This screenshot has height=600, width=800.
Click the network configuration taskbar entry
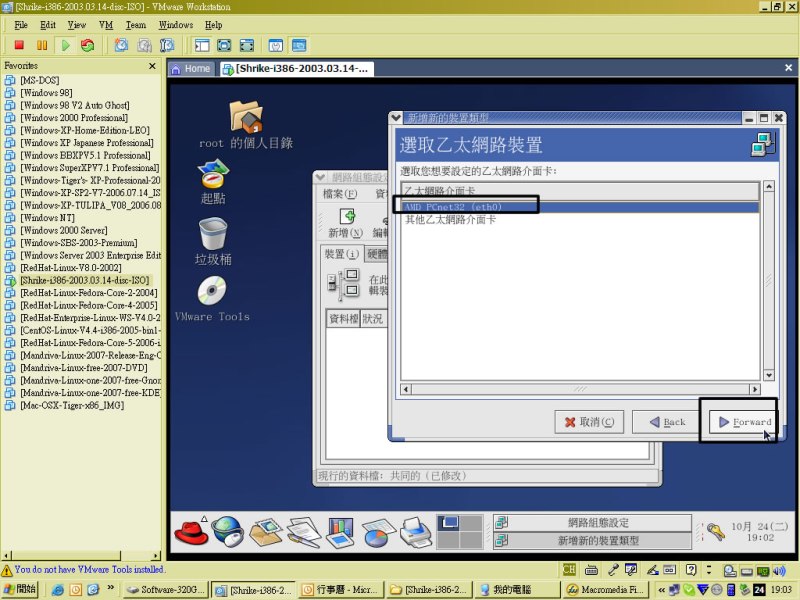click(592, 522)
